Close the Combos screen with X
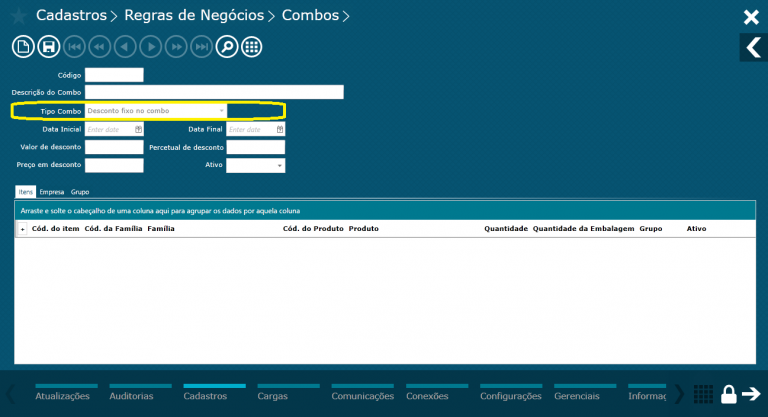Viewport: 768px width, 417px height. (x=751, y=17)
